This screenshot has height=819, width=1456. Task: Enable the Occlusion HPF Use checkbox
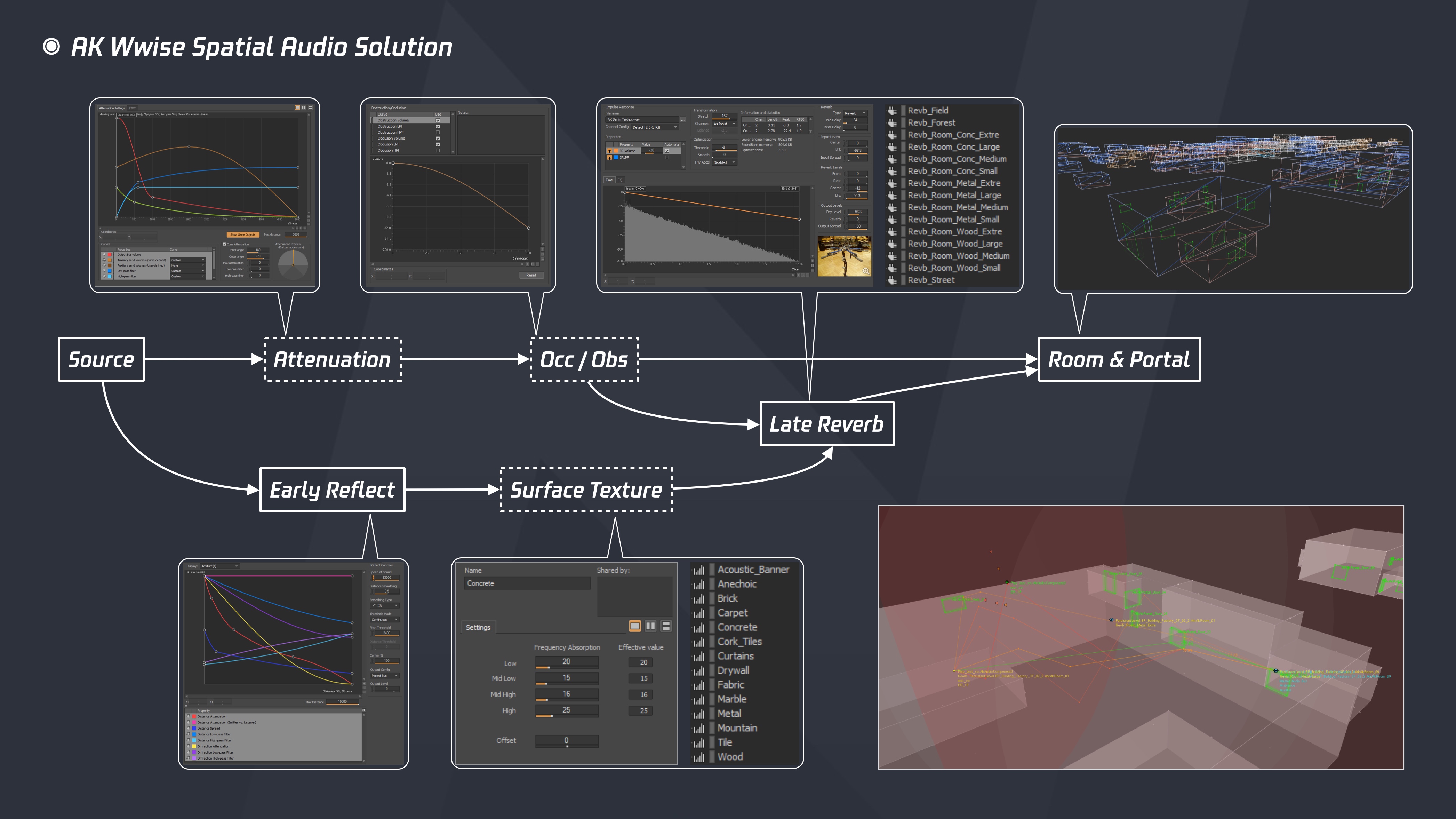pyautogui.click(x=438, y=150)
